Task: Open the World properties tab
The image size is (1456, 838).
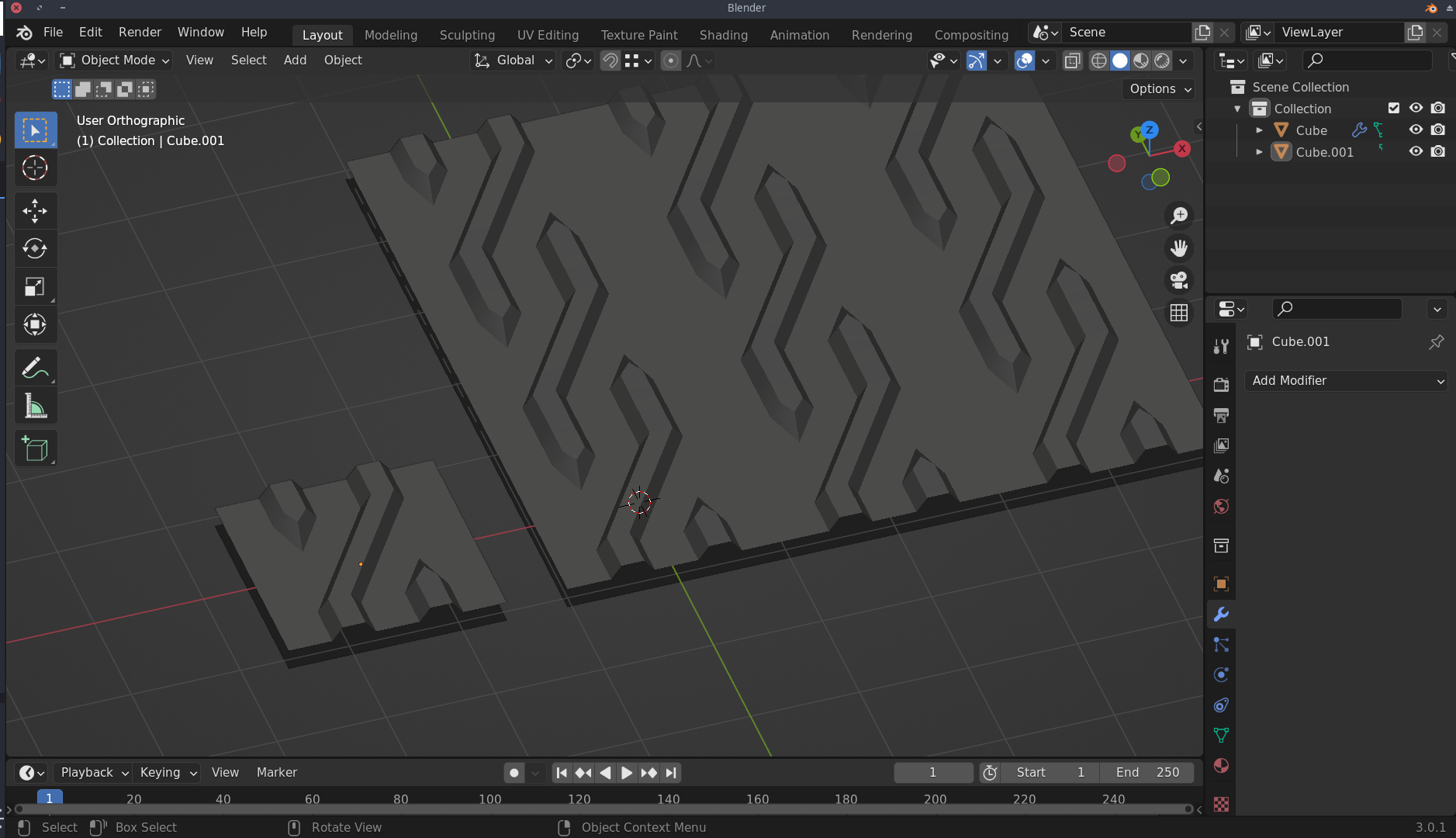Action: tap(1221, 507)
